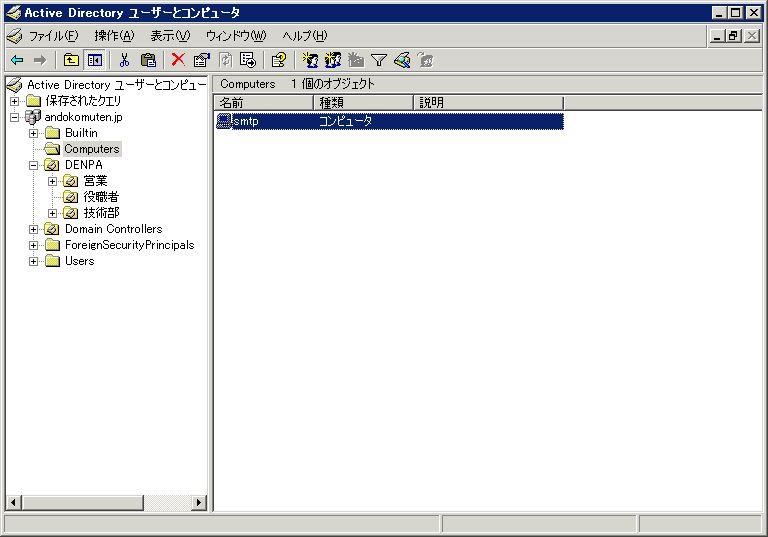Create a new group via toolbar icon

(x=333, y=60)
